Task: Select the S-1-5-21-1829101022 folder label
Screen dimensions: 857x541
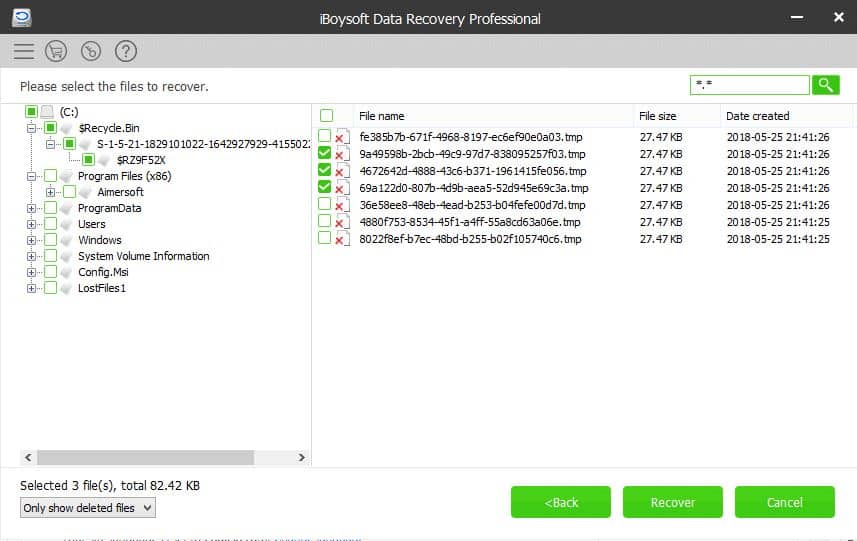Action: click(x=203, y=144)
